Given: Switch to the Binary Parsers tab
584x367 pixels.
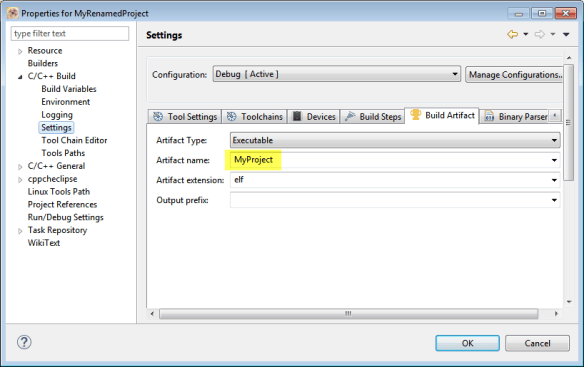Looking at the screenshot, I should (514, 117).
